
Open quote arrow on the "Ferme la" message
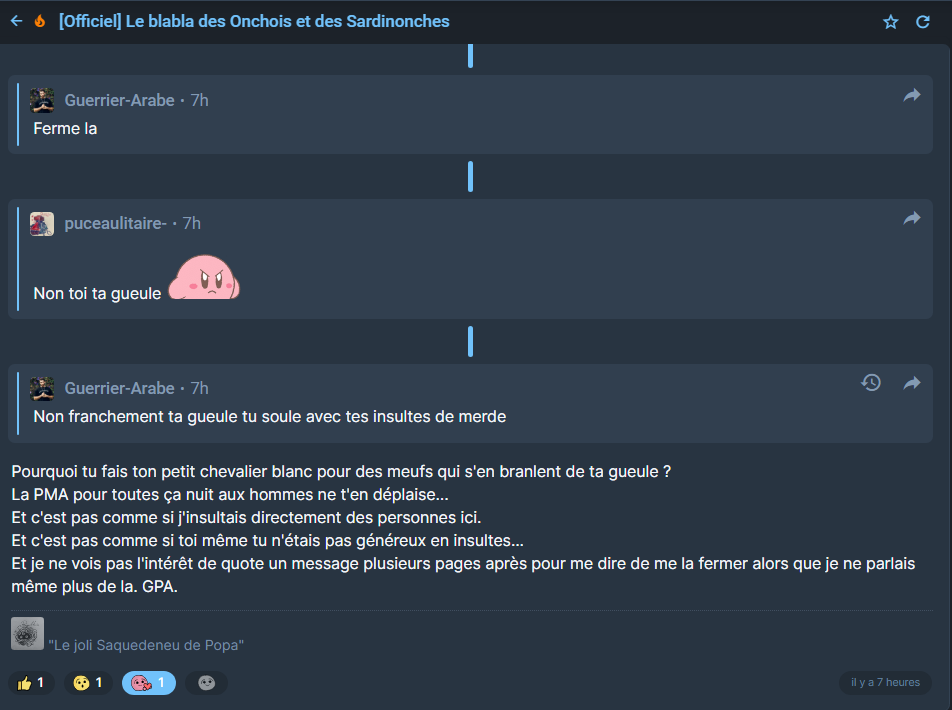pos(912,95)
